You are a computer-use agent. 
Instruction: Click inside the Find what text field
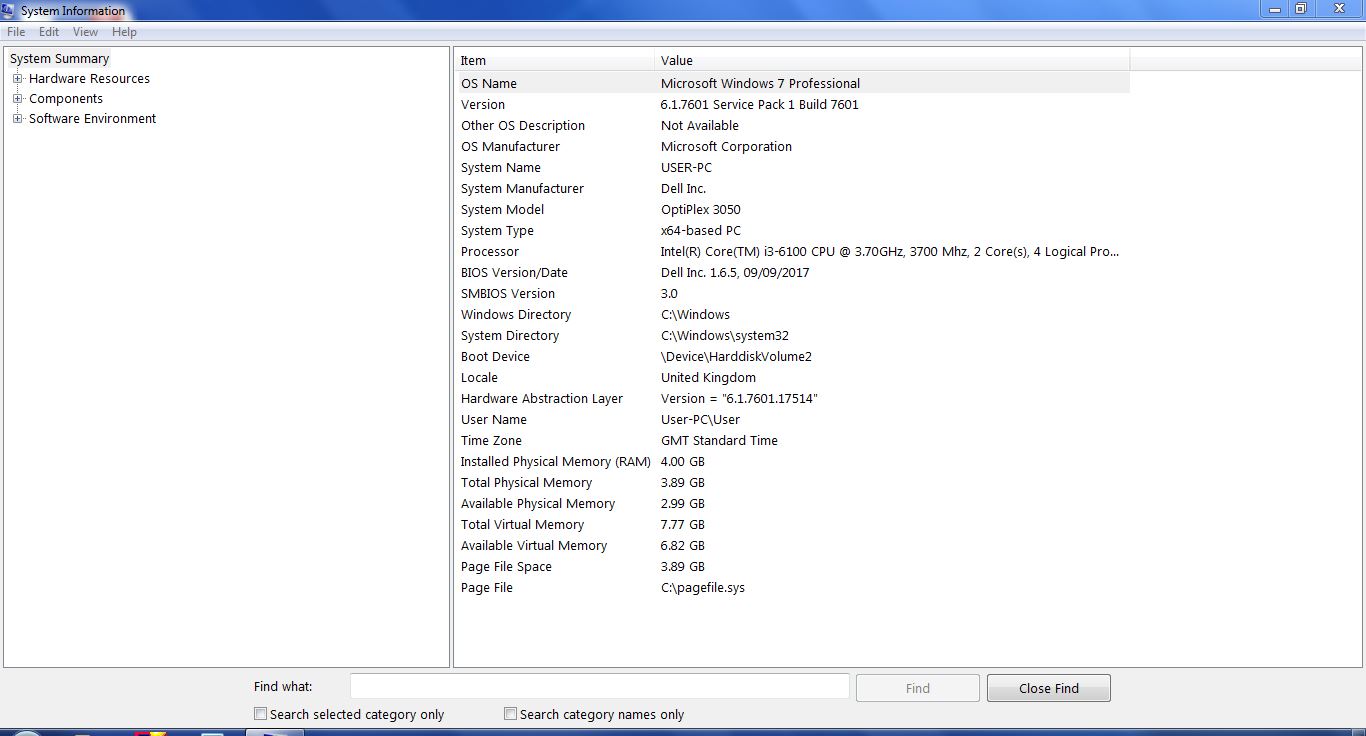[598, 686]
